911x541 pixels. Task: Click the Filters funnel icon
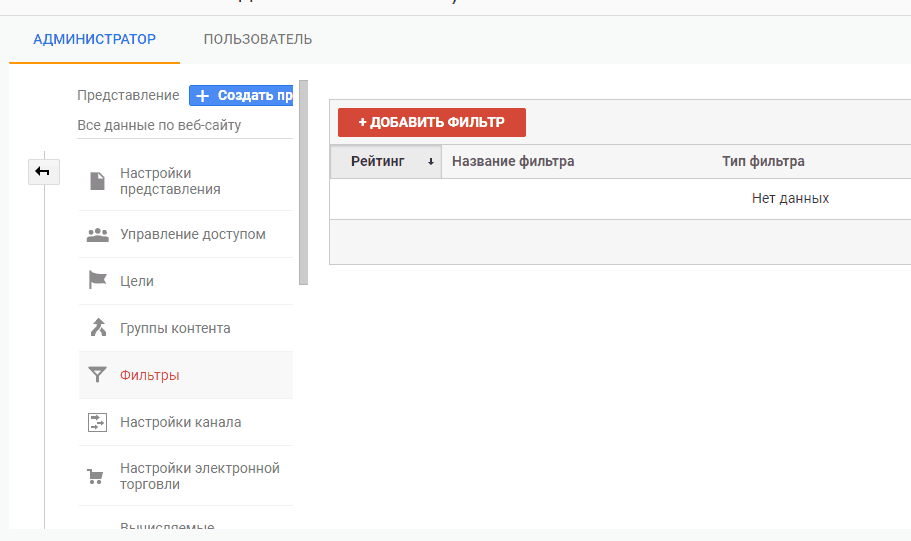point(97,375)
